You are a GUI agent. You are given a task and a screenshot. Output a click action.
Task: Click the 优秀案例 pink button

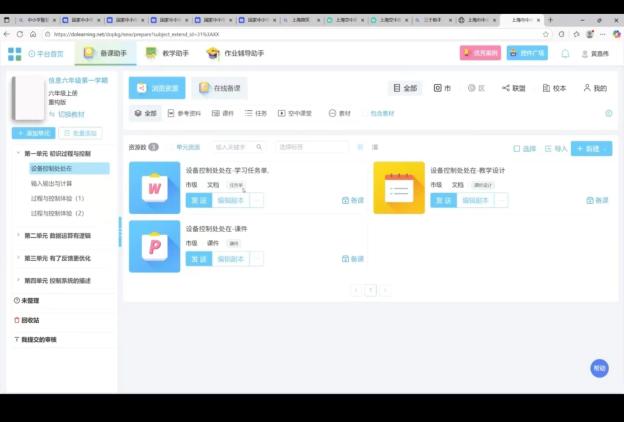pyautogui.click(x=480, y=54)
